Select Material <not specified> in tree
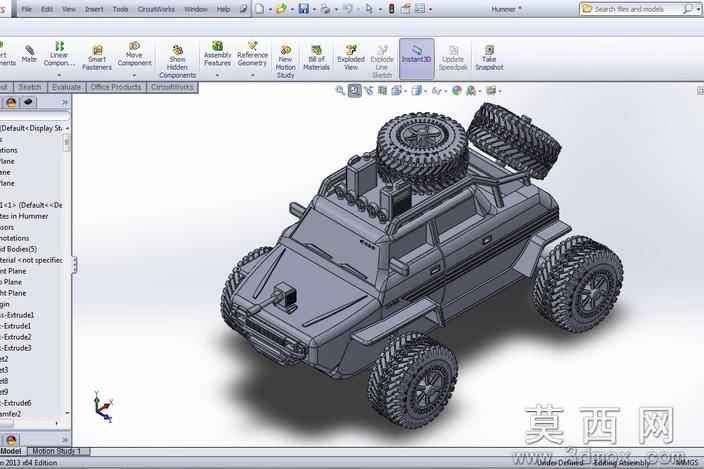 click(x=31, y=260)
